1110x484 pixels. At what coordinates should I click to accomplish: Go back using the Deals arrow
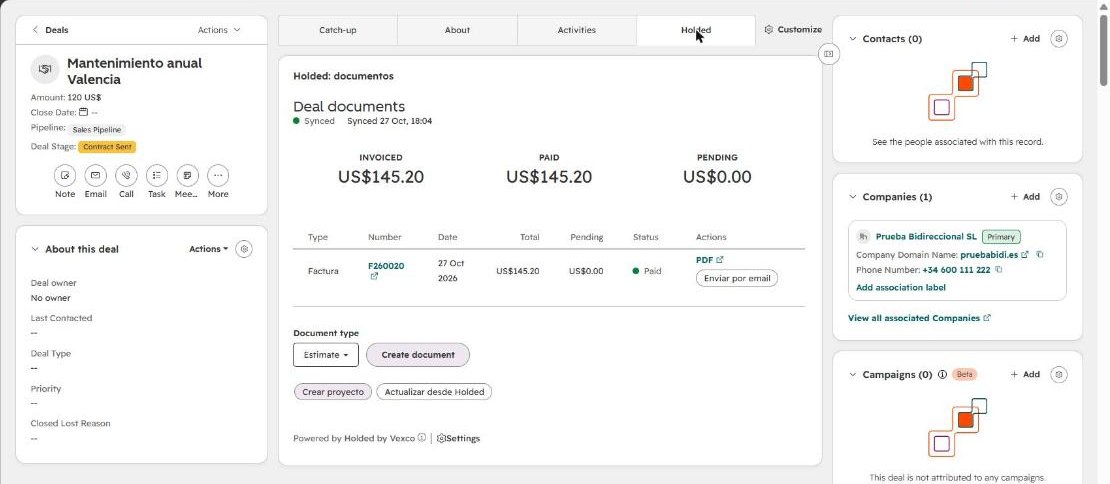35,30
